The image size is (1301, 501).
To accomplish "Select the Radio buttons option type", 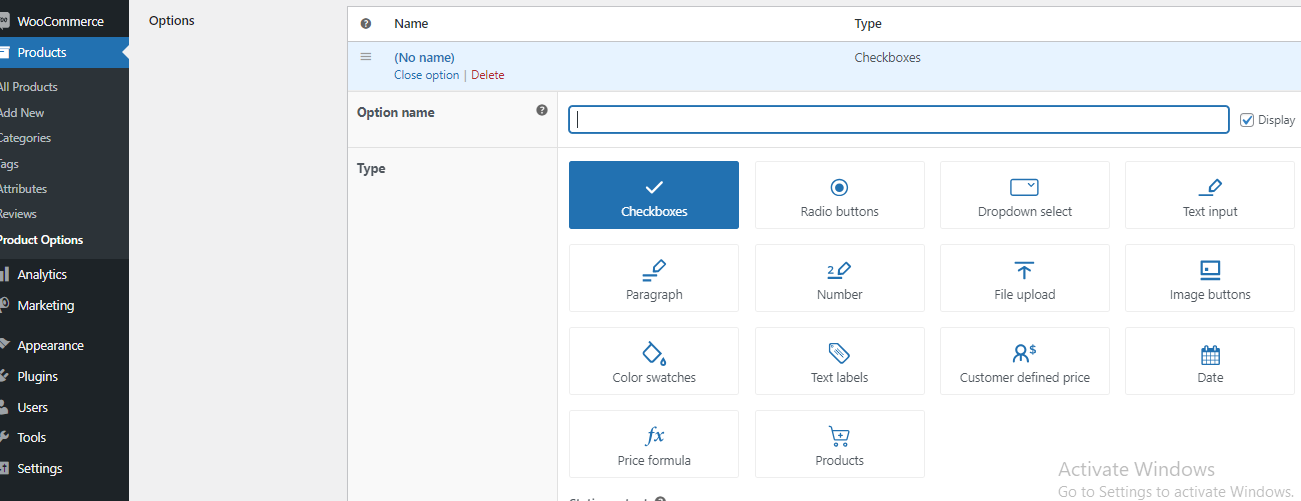I will [x=839, y=195].
